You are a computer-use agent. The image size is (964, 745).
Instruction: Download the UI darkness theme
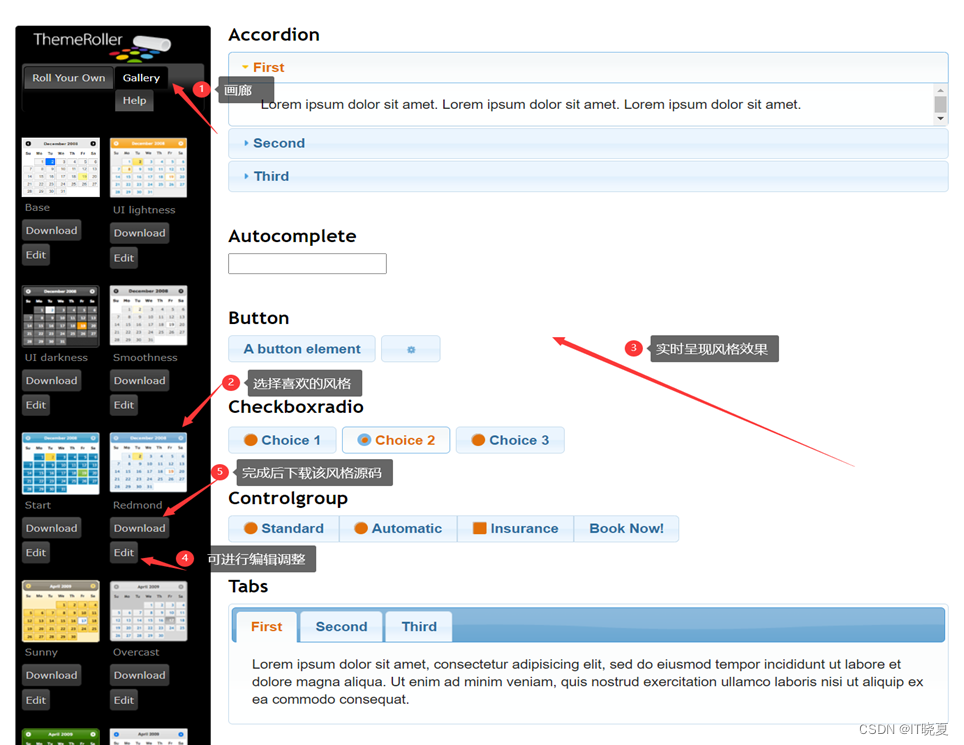pos(52,380)
